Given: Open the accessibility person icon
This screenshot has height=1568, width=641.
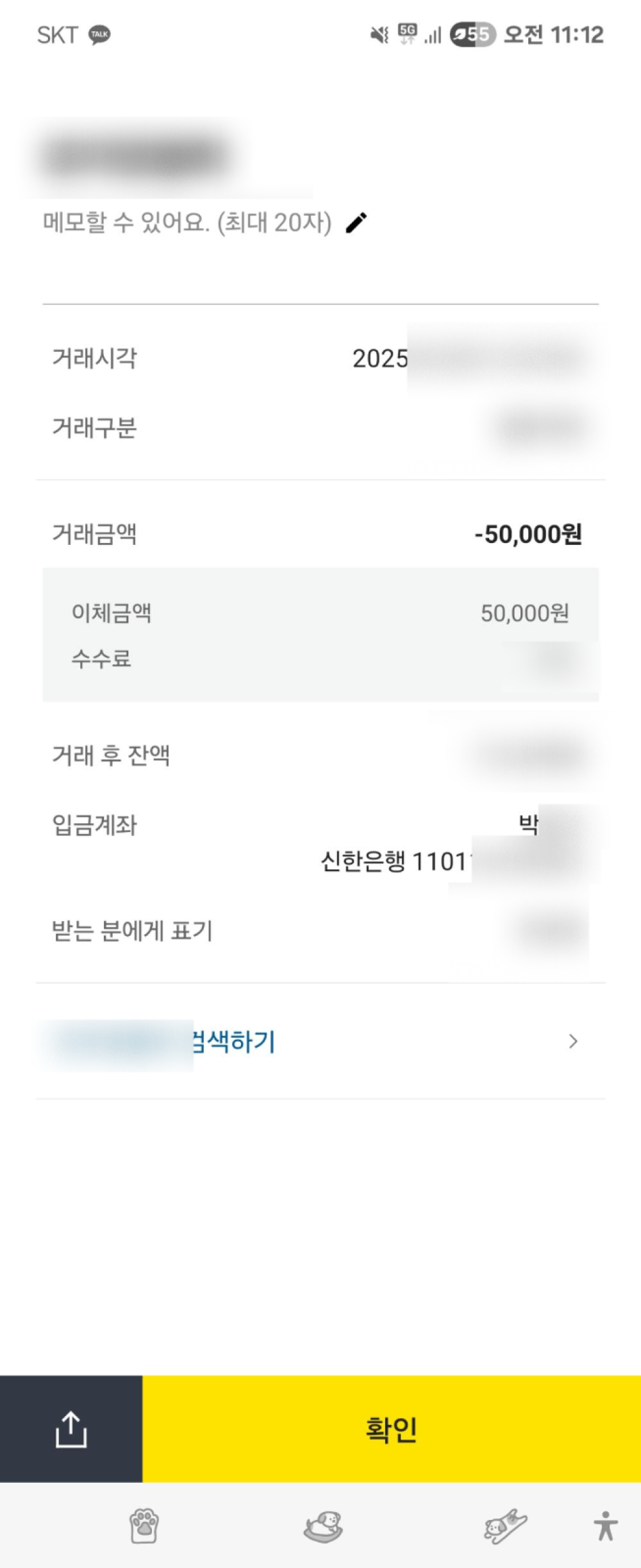Looking at the screenshot, I should point(605,1526).
